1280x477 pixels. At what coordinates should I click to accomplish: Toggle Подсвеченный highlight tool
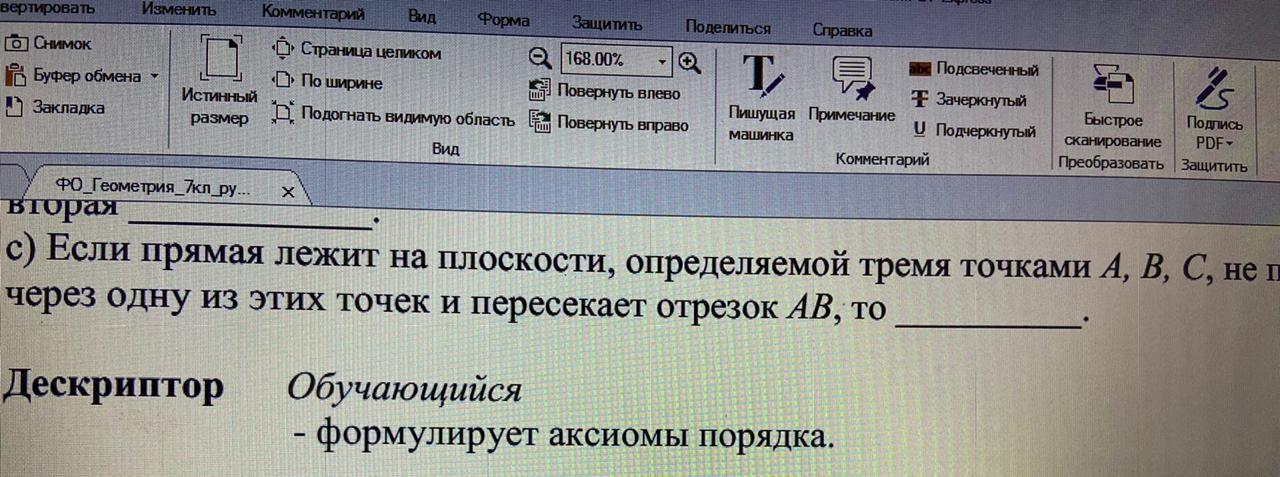(975, 70)
